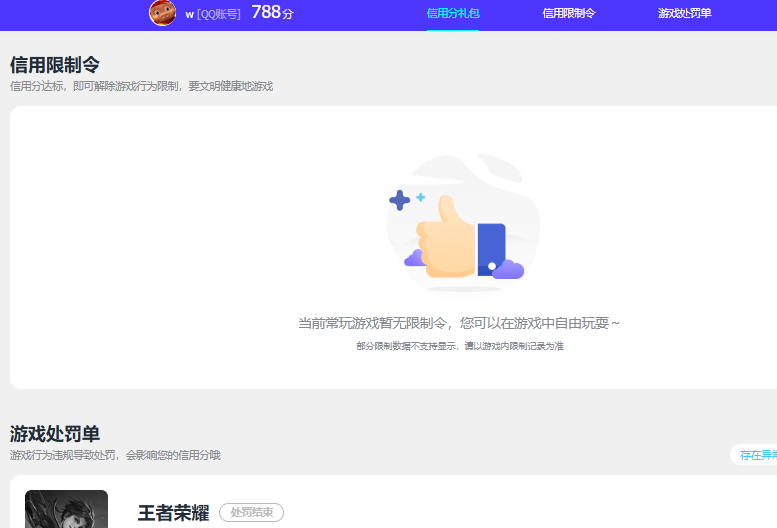Select the 王者荣耀 game title

(x=173, y=513)
